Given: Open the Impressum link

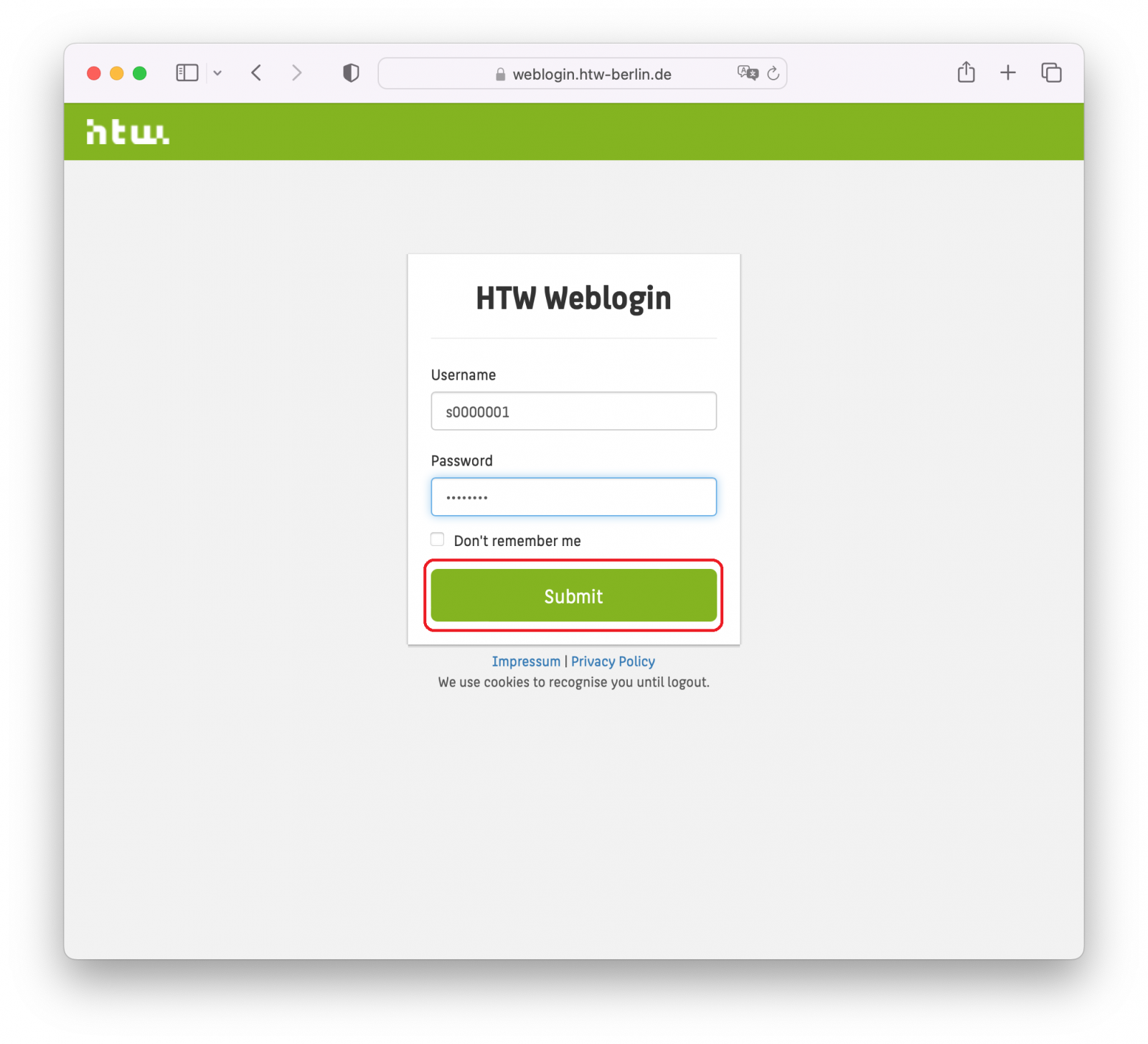Looking at the screenshot, I should [x=526, y=661].
